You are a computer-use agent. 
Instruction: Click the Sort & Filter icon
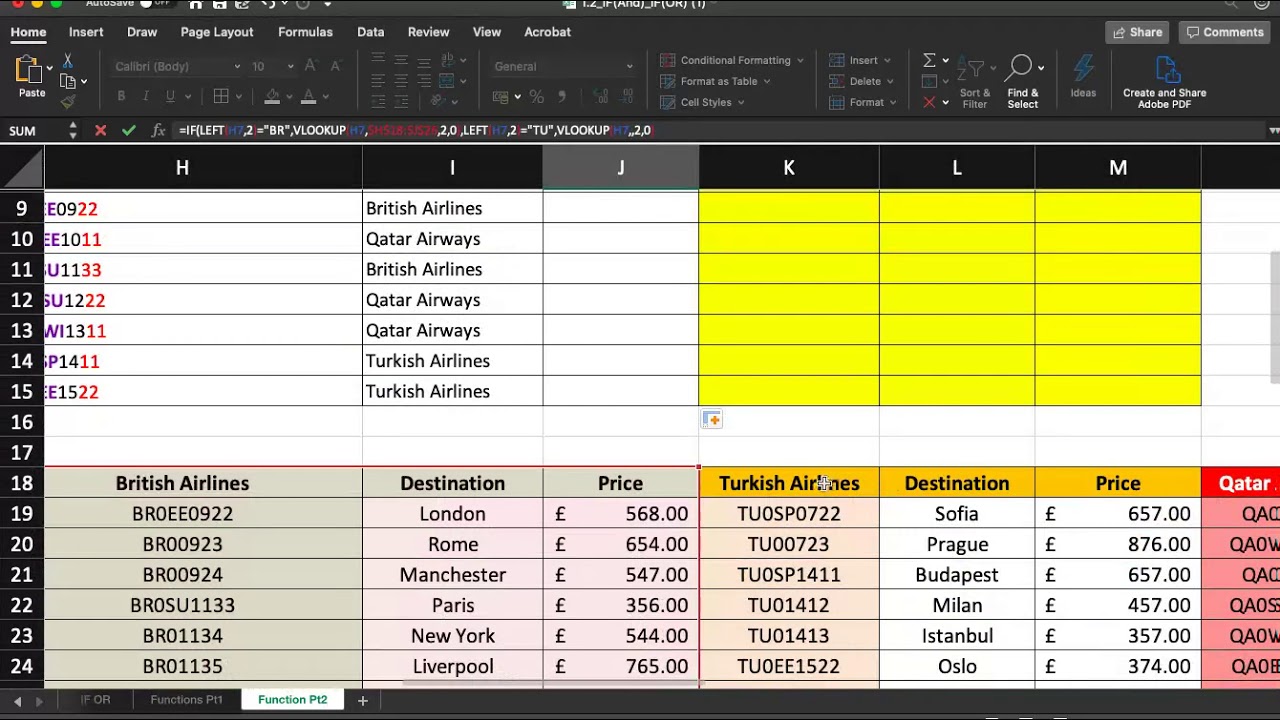coord(975,82)
